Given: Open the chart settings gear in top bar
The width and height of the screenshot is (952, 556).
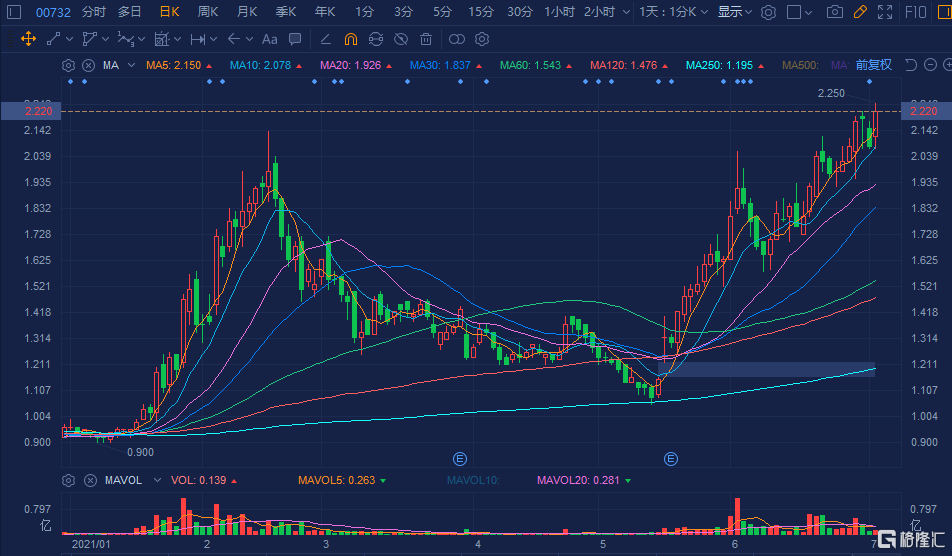Looking at the screenshot, I should 768,12.
